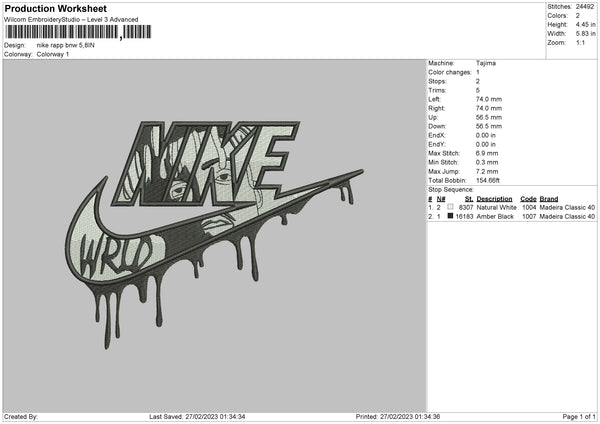The image size is (600, 424).
Task: Click the Color changes value 1
Action: tap(478, 72)
